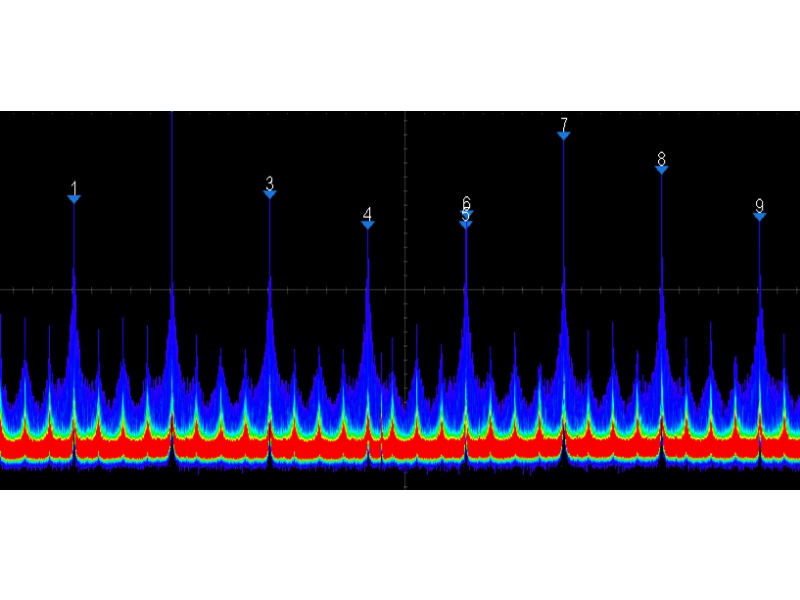Image resolution: width=800 pixels, height=600 pixels.
Task: Click the marker 3 triangle indicator
Action: [x=270, y=194]
